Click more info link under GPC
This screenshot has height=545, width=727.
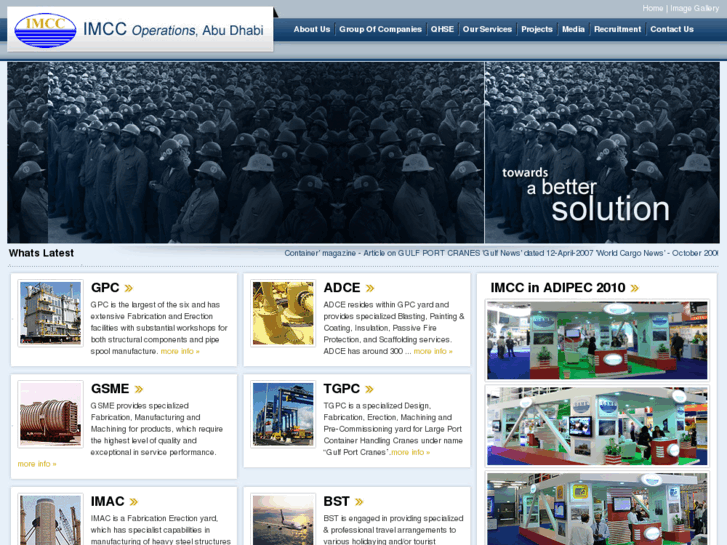tap(180, 351)
